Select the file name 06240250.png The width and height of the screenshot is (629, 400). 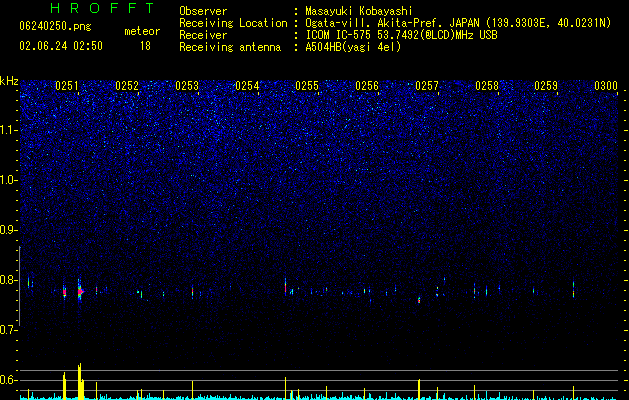pos(55,27)
